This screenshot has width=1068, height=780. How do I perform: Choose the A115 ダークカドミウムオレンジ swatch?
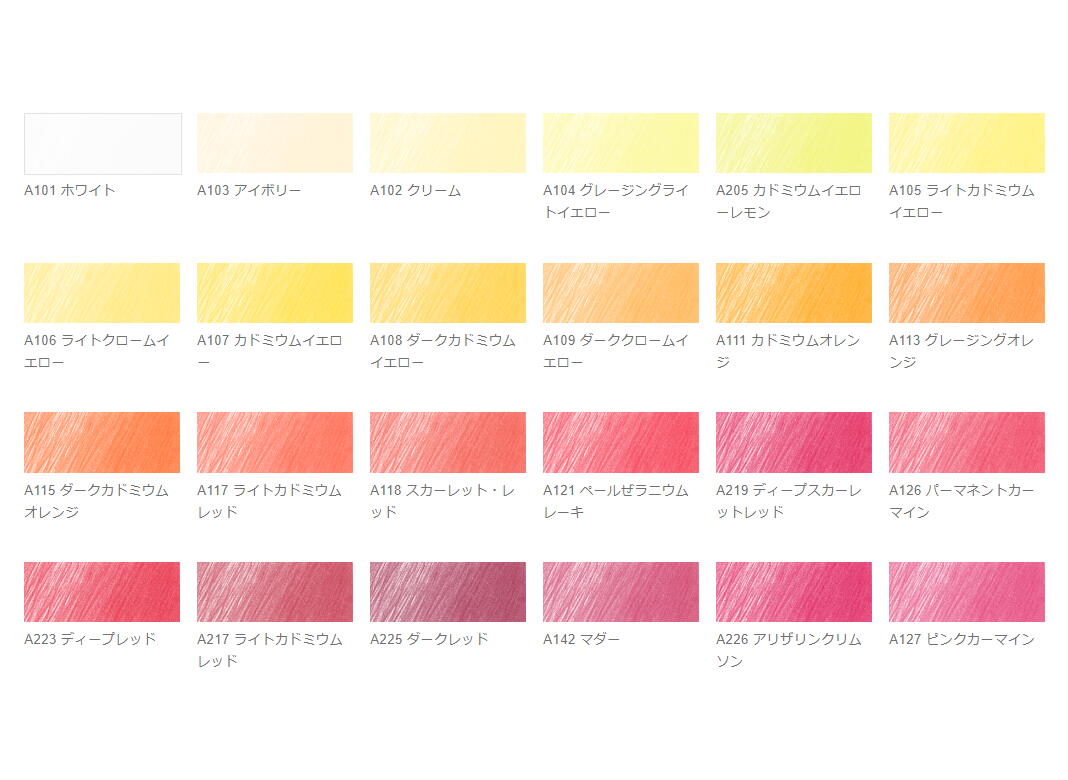pos(102,442)
